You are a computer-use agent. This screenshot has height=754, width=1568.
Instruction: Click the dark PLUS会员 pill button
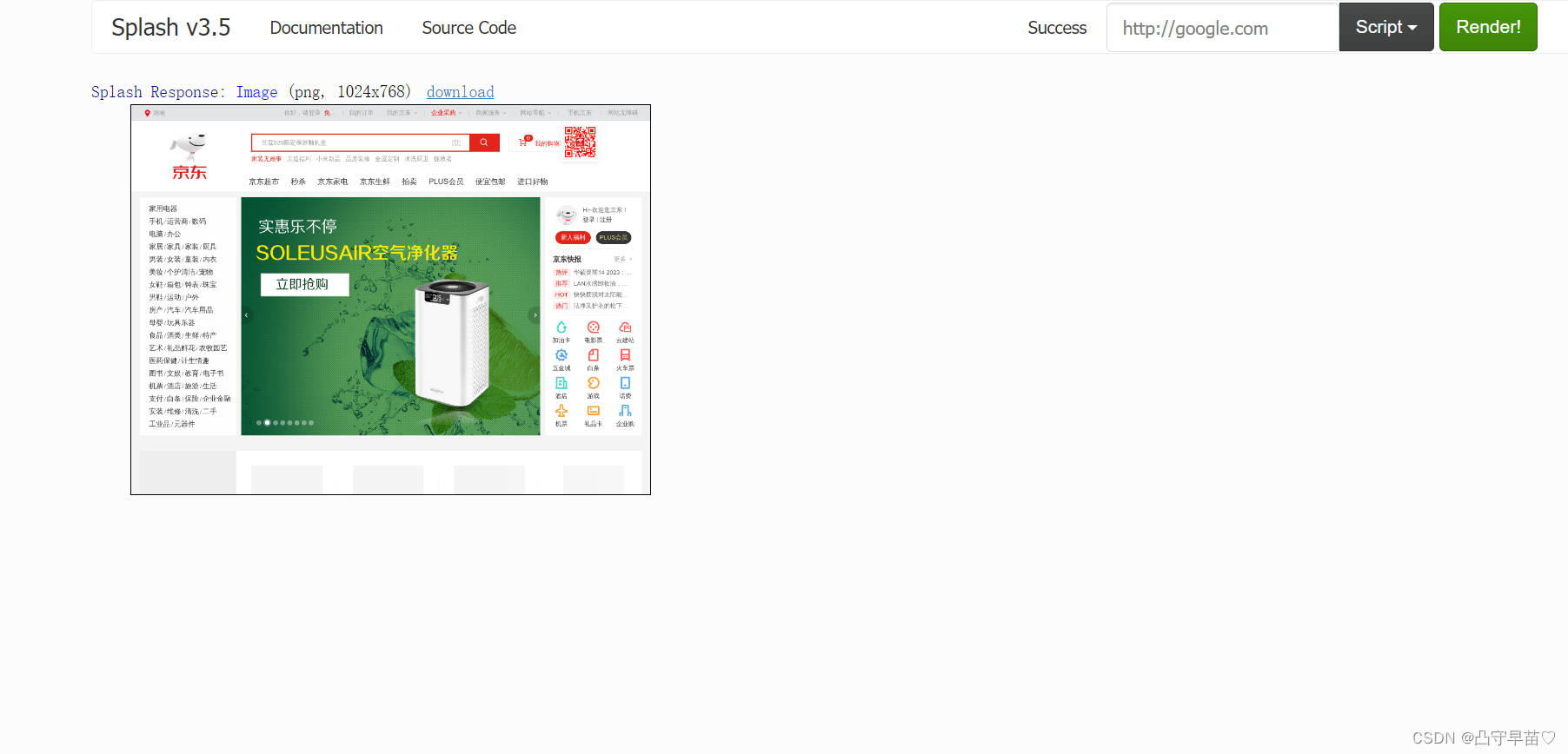pos(614,237)
